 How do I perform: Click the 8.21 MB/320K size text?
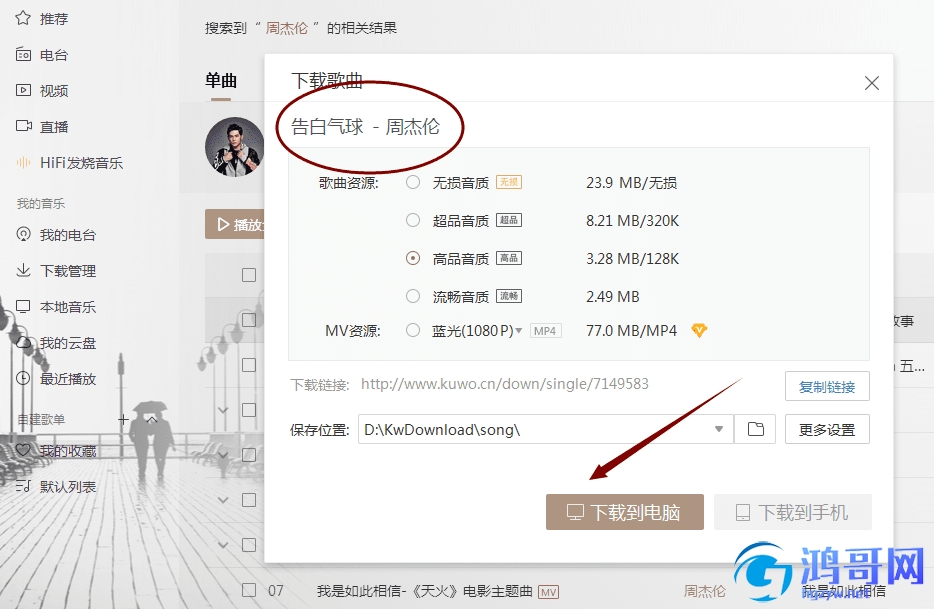633,220
